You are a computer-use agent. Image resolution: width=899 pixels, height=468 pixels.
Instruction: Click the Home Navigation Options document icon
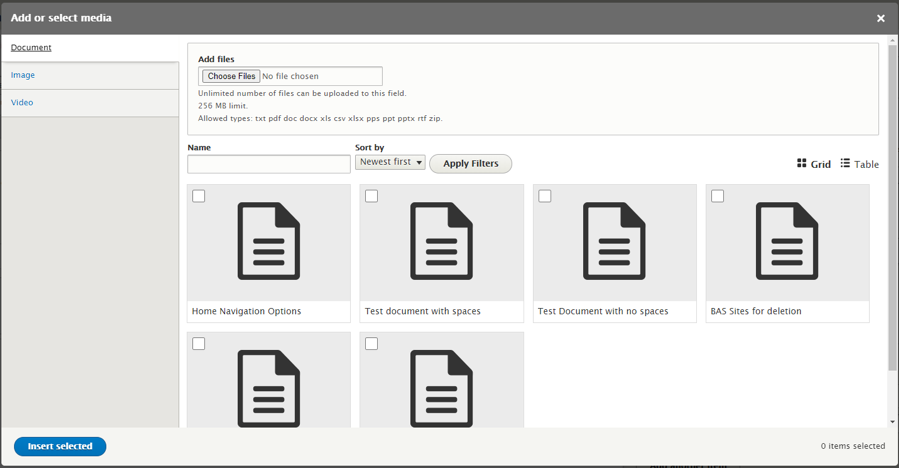(268, 241)
